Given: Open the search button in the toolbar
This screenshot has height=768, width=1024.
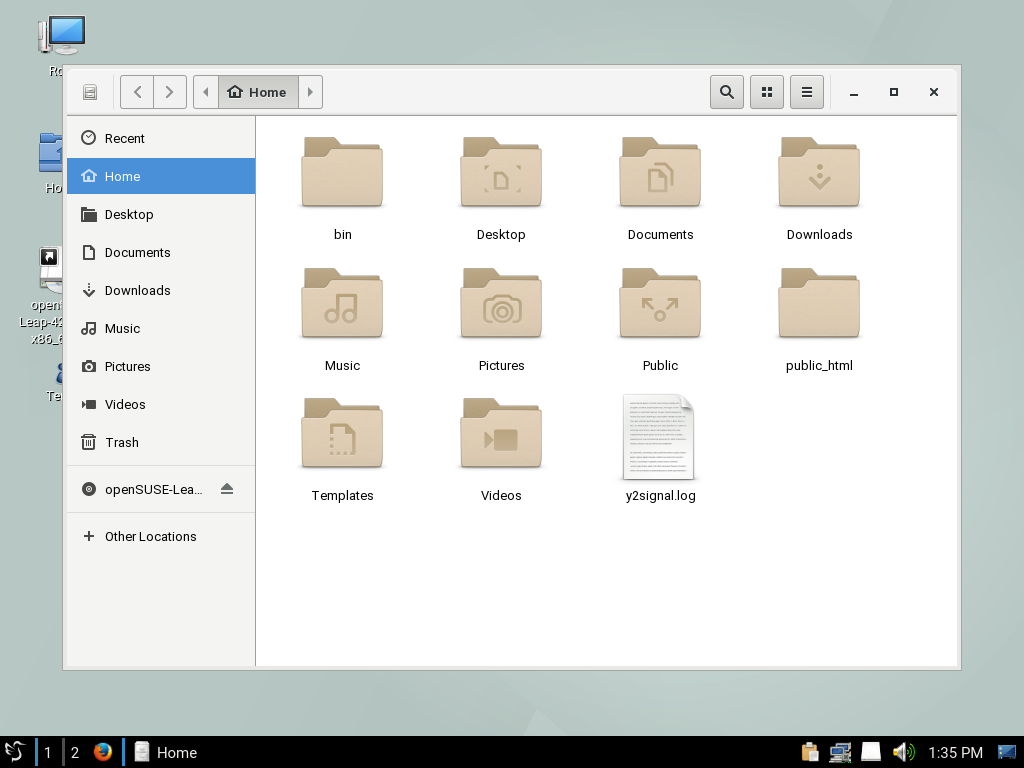Looking at the screenshot, I should [727, 92].
